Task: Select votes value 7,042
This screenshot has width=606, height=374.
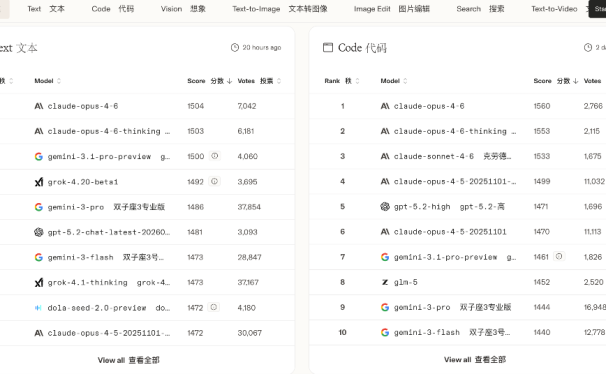Action: (x=247, y=106)
